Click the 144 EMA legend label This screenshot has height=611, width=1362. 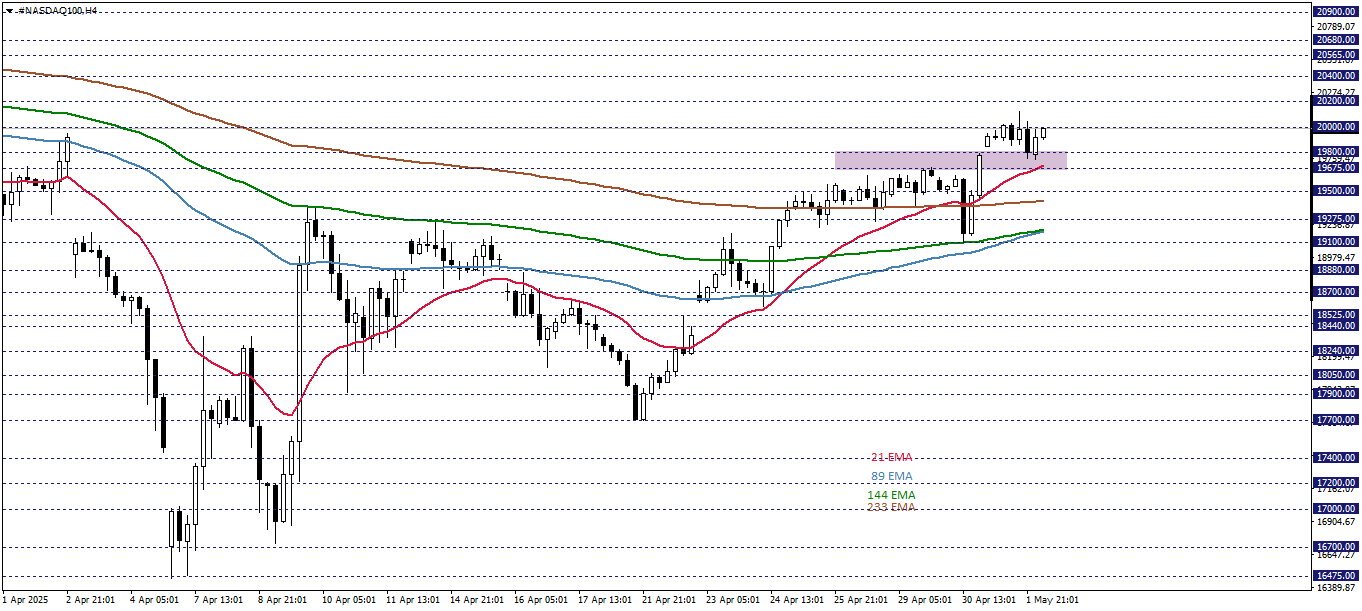(891, 495)
